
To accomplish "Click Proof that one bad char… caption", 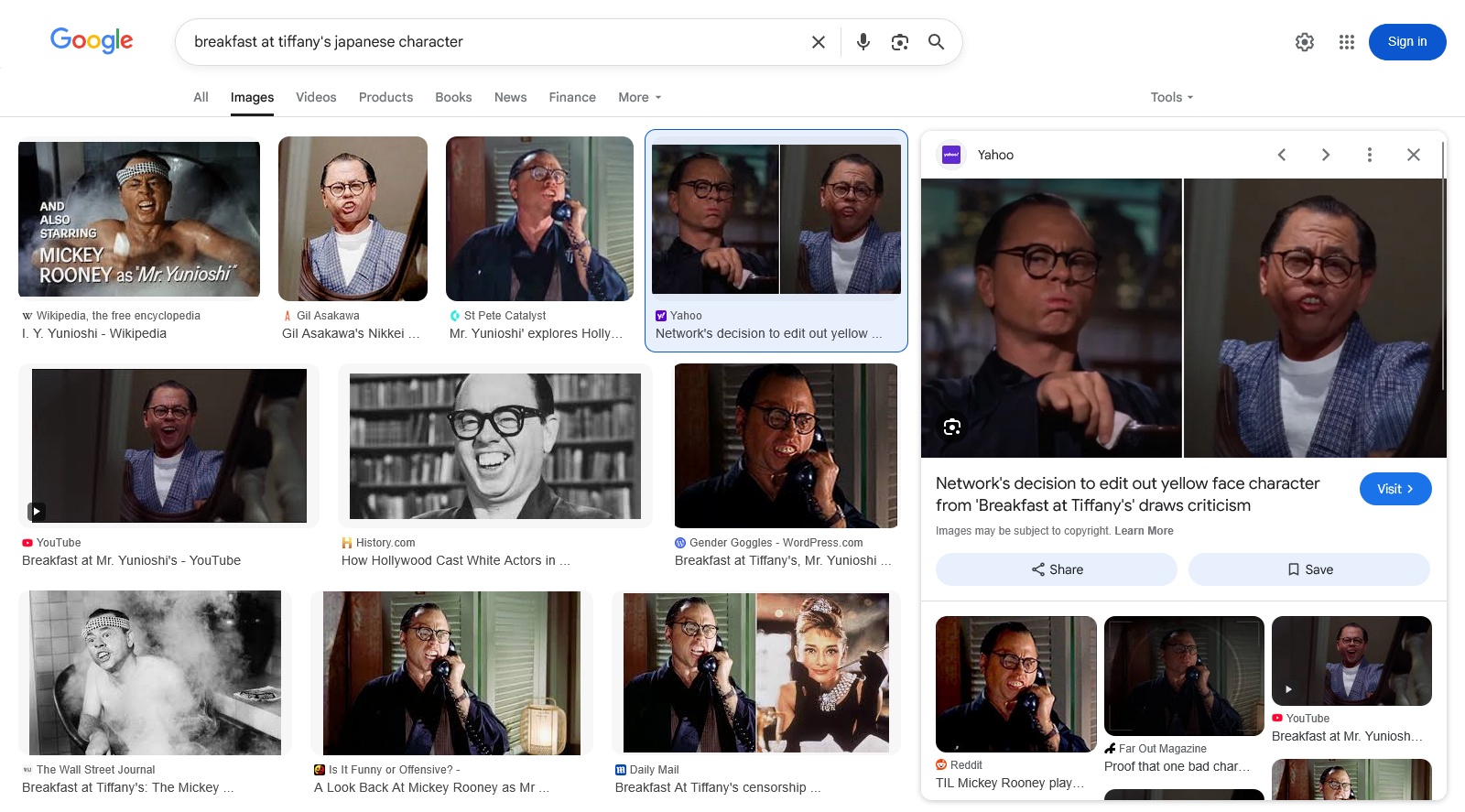I will coord(1177,766).
